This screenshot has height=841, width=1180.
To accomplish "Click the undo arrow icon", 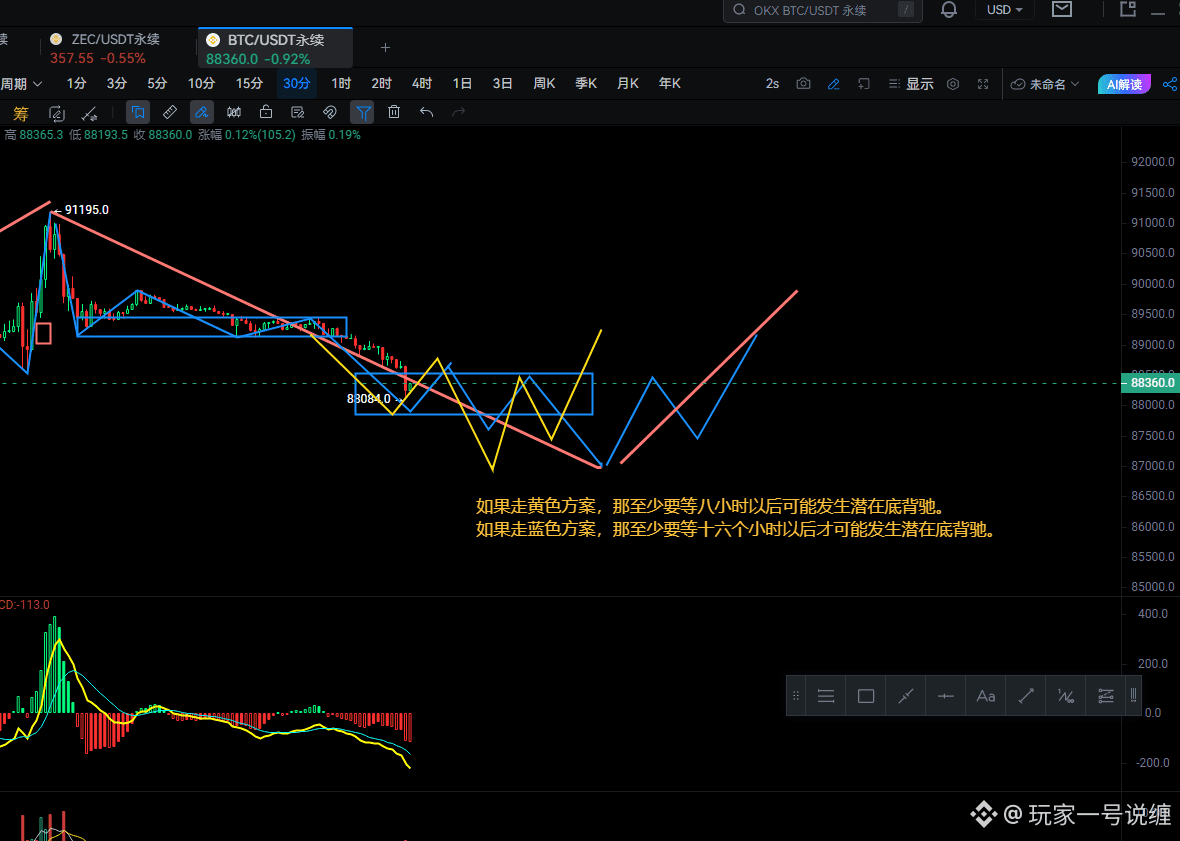I will (x=426, y=112).
